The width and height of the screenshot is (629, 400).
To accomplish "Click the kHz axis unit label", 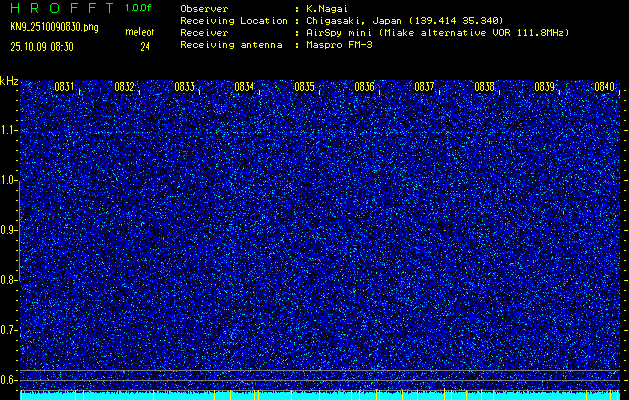I will point(9,81).
